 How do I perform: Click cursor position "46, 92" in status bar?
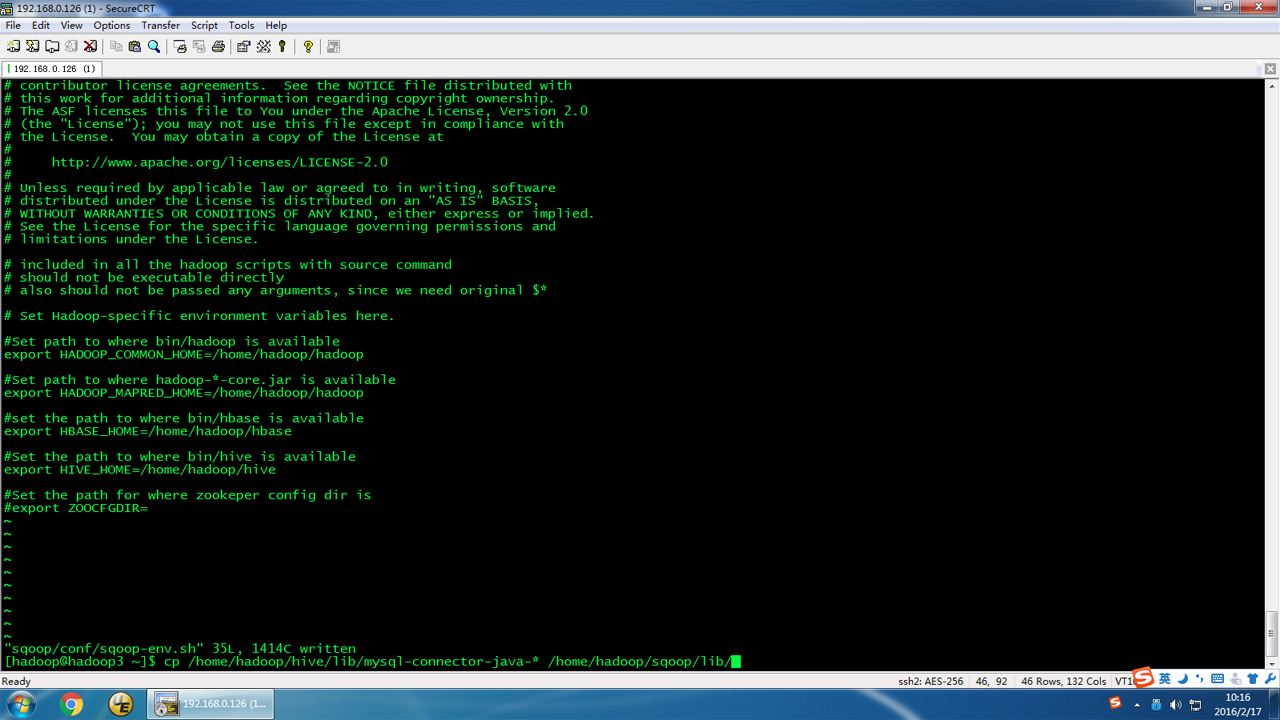point(991,681)
